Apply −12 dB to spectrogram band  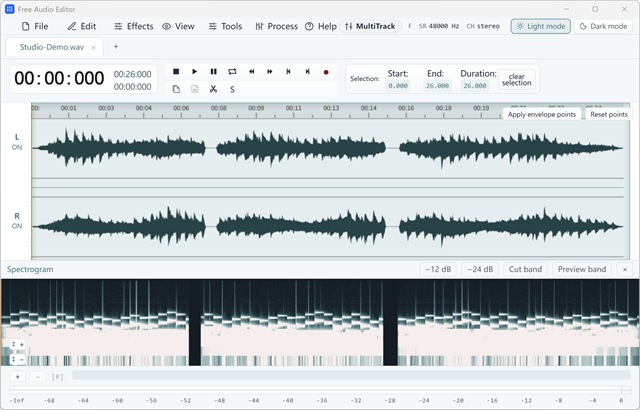[438, 269]
